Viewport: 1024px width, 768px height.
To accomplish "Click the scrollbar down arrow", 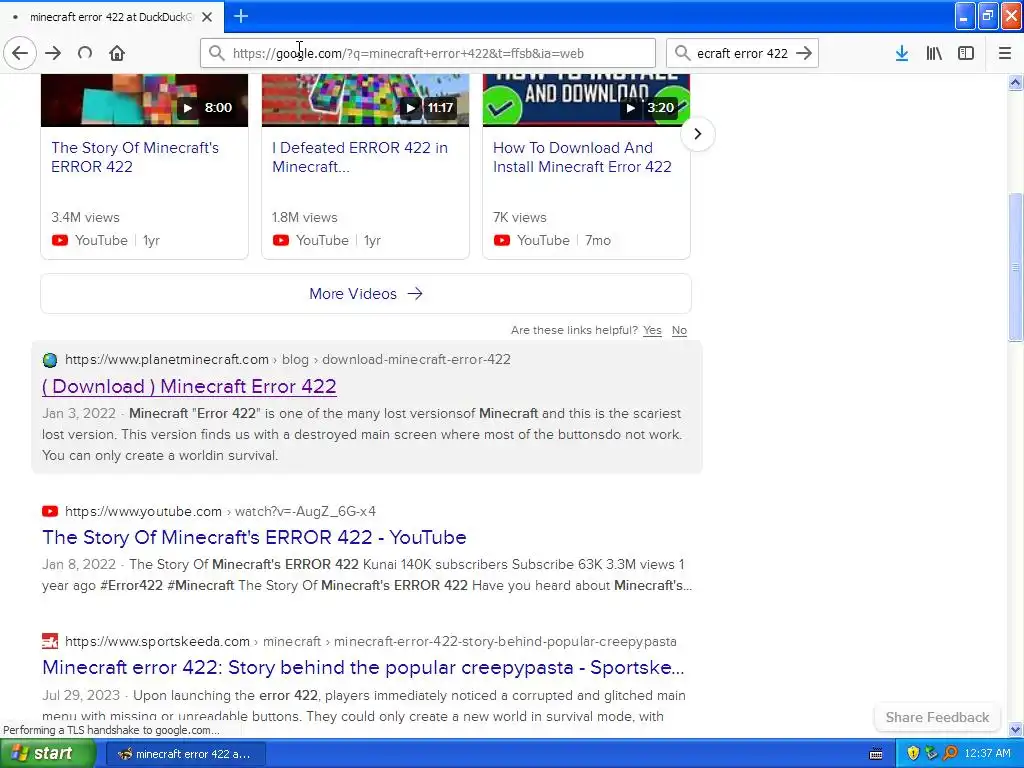I will pos(1015,729).
